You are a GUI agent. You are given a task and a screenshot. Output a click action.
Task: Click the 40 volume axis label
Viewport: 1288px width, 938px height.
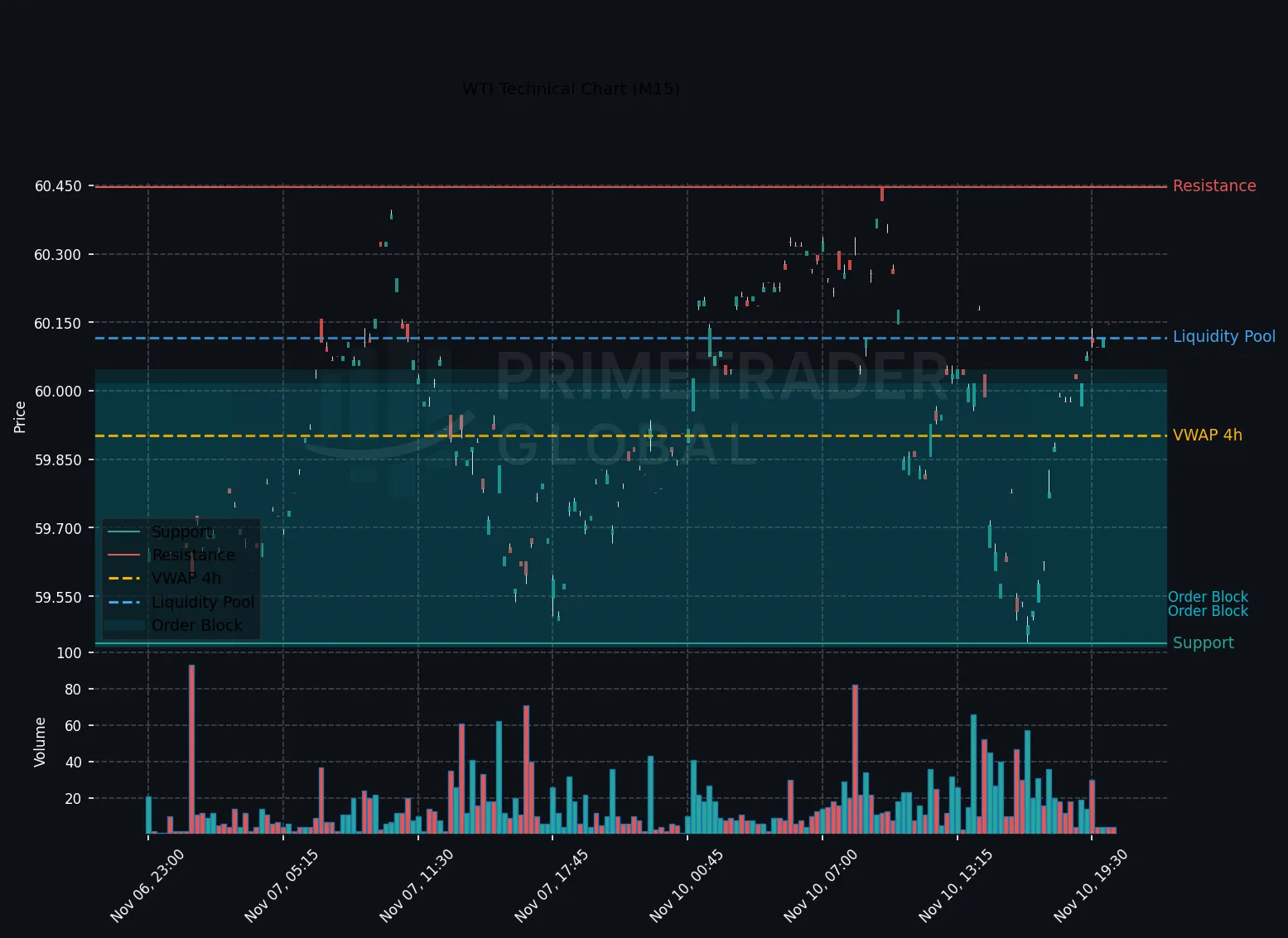73,762
